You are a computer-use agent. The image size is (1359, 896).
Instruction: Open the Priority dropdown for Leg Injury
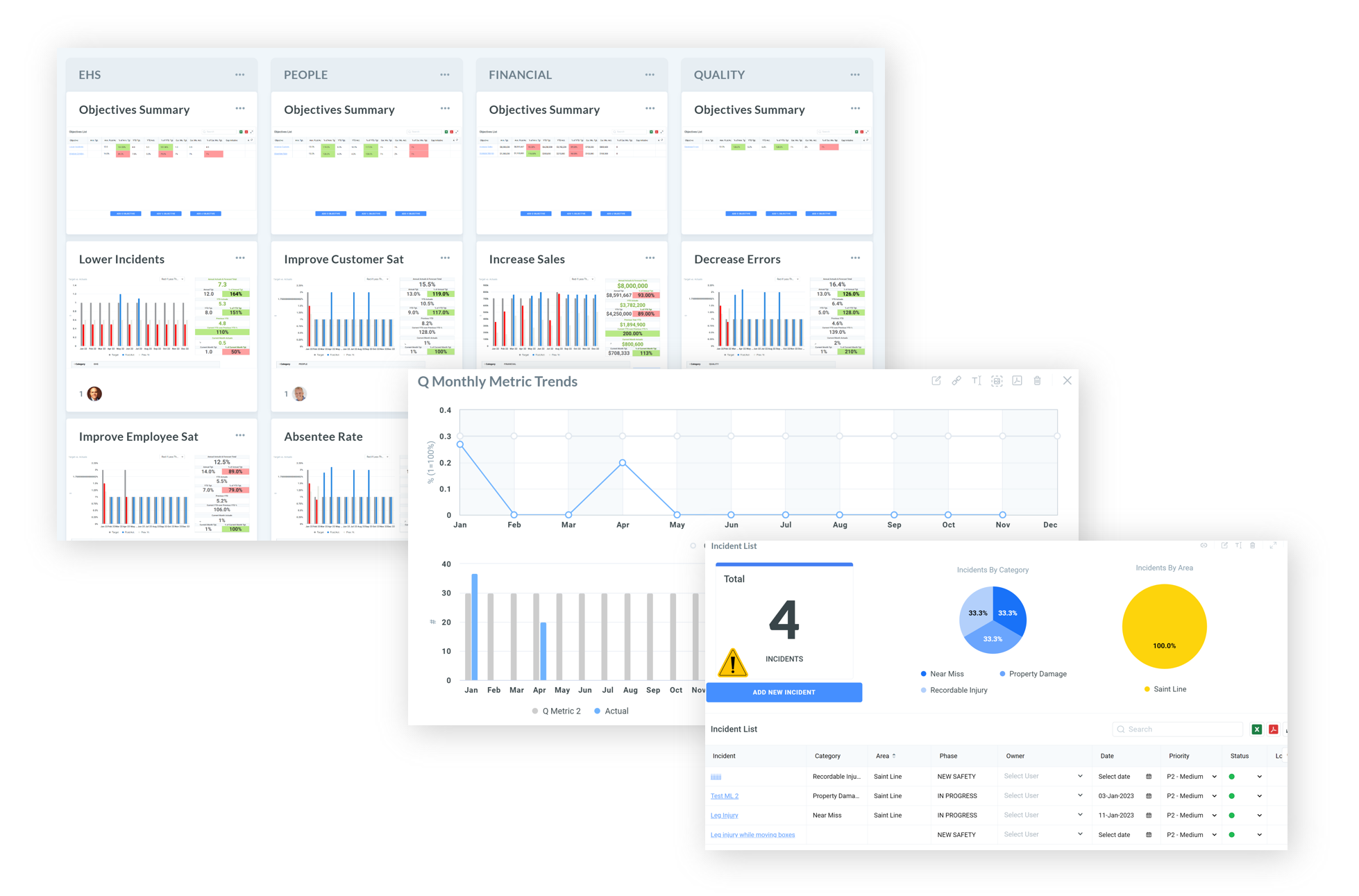[1192, 815]
